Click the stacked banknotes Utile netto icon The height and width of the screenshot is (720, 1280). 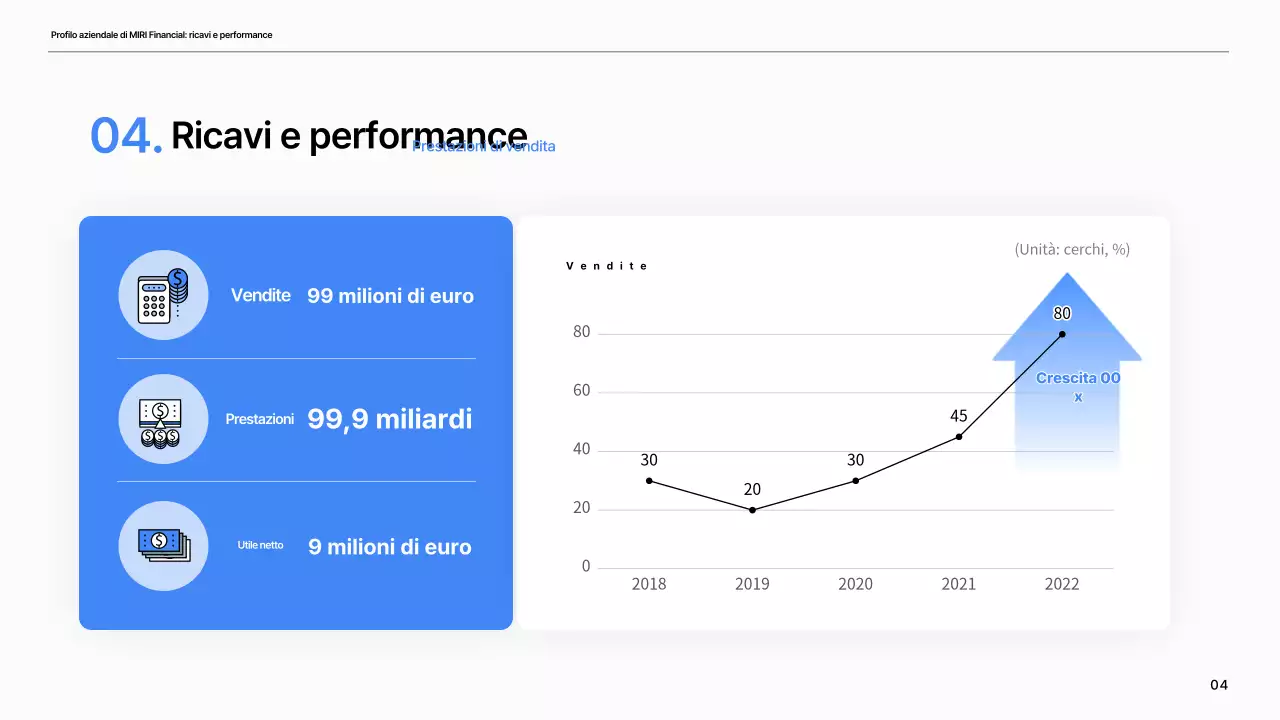click(x=163, y=545)
